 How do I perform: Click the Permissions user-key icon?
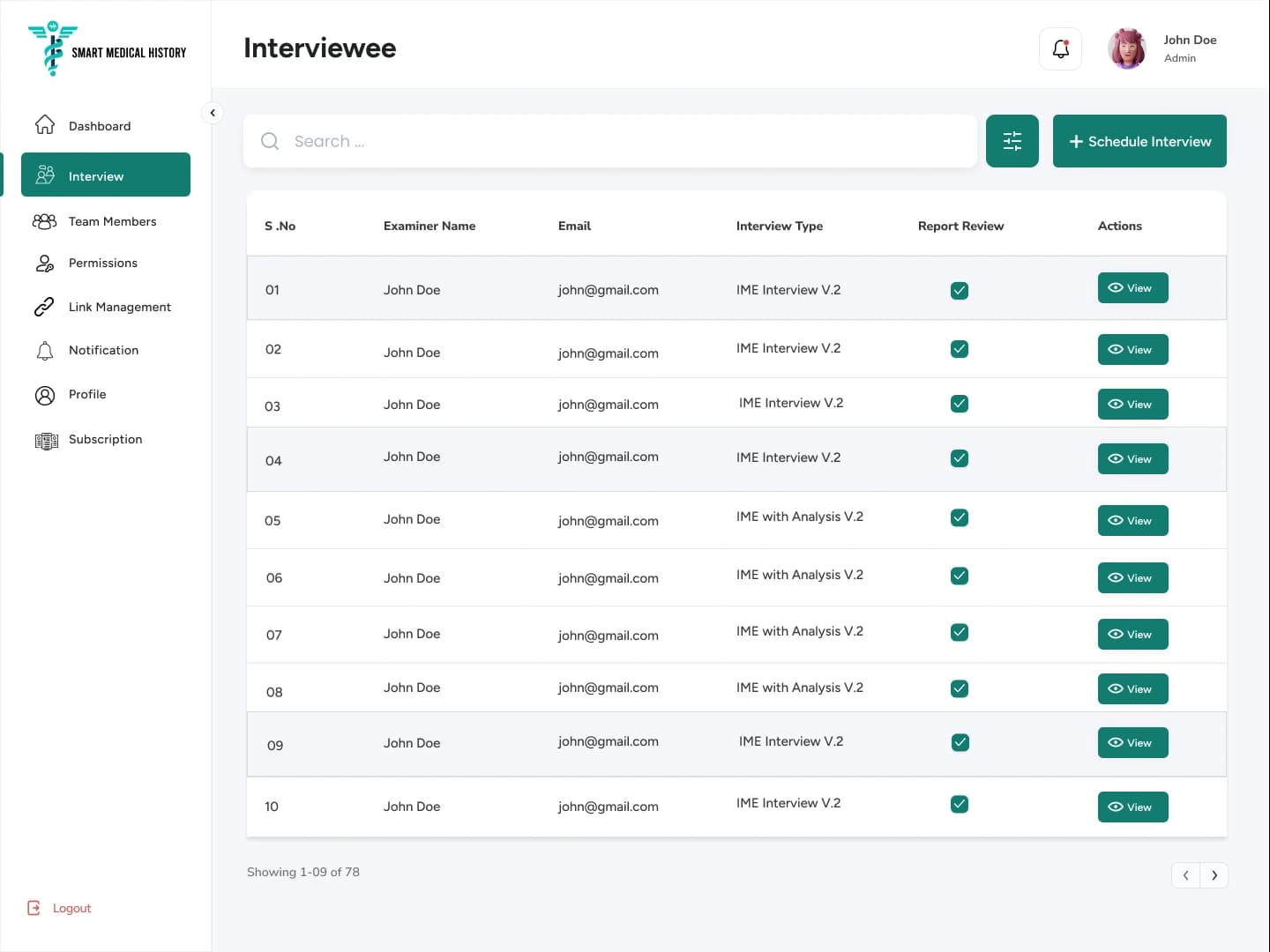(x=45, y=263)
